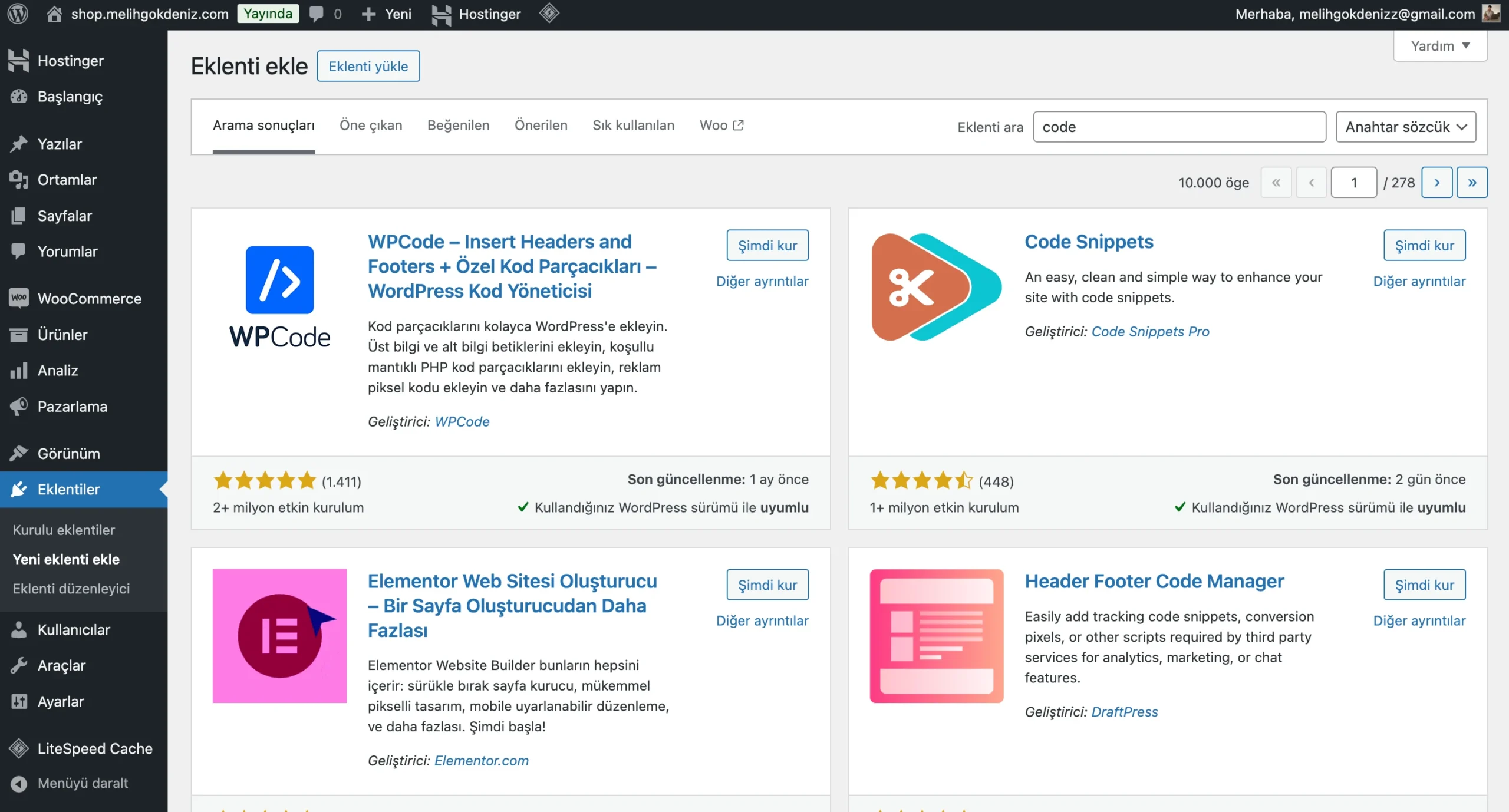The width and height of the screenshot is (1509, 812).
Task: Click the LiteSpeed Cache icon in the sidebar
Action: point(19,748)
